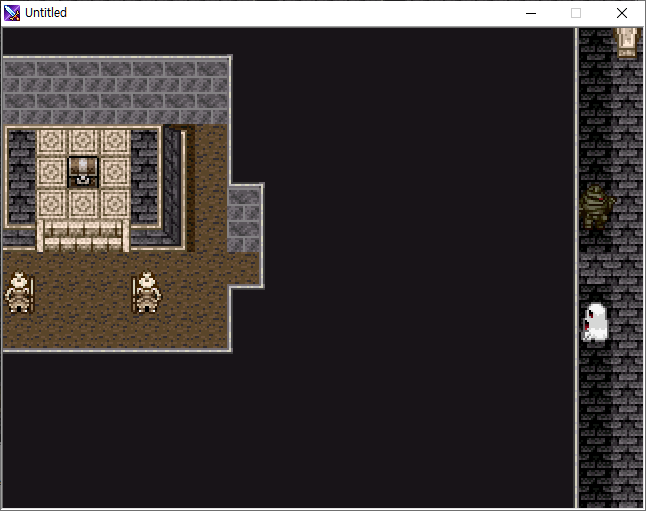
Task: Select the right skeleton guard near stairs
Action: (x=147, y=292)
